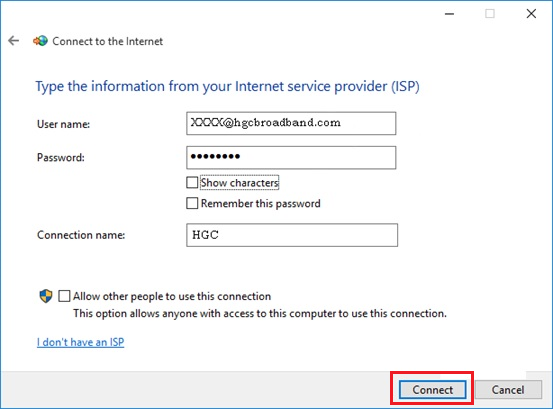Click the User name label

click(63, 124)
